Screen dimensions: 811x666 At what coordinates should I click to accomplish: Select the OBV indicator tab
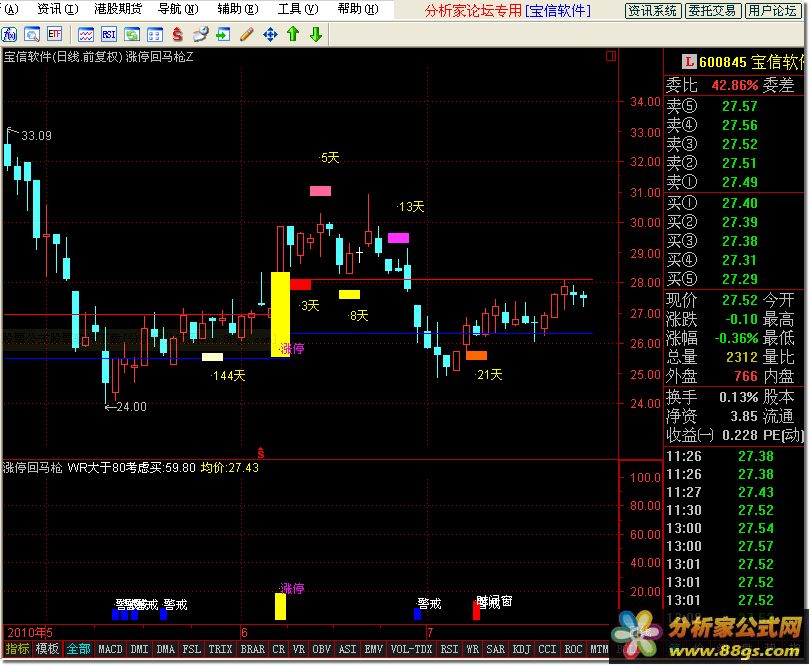point(322,648)
